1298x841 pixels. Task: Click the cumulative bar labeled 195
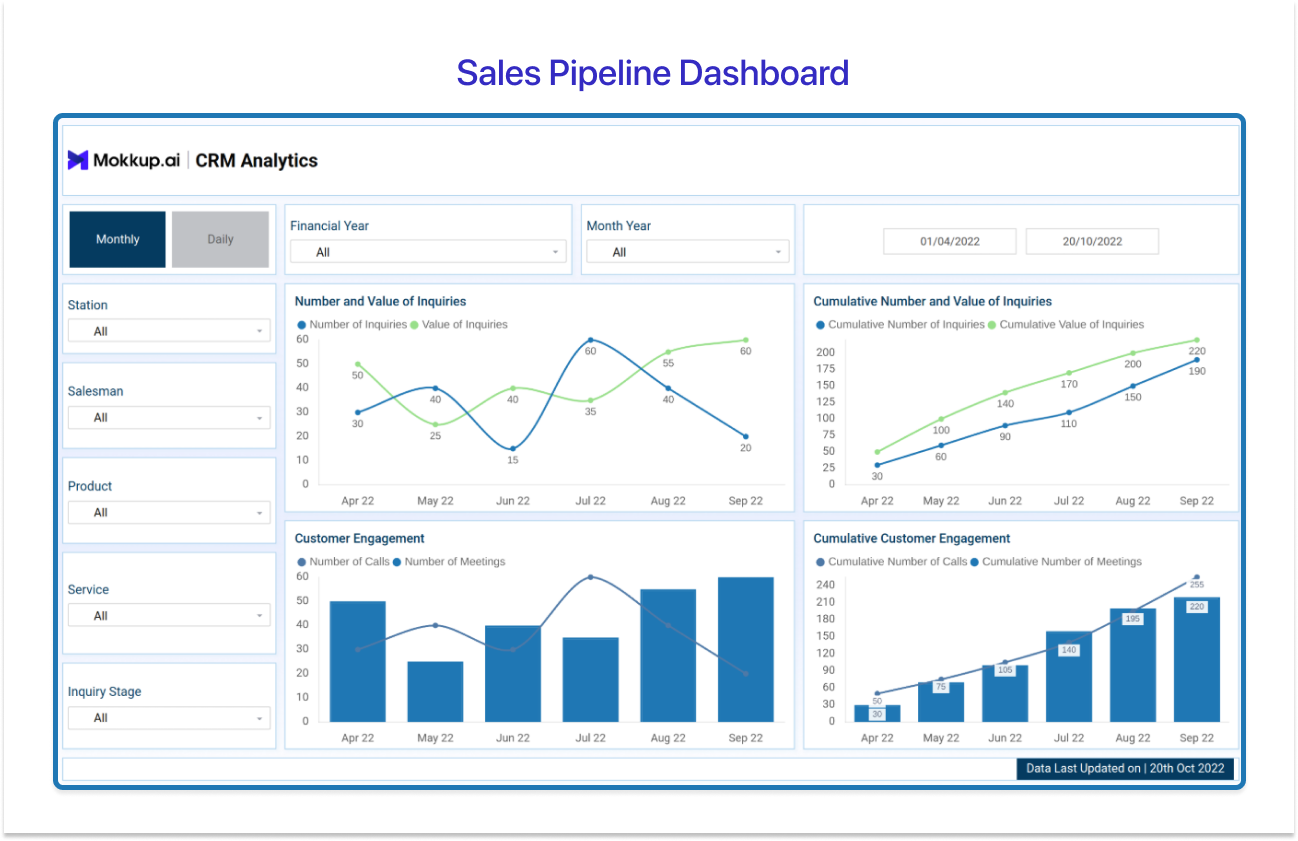tap(1133, 665)
